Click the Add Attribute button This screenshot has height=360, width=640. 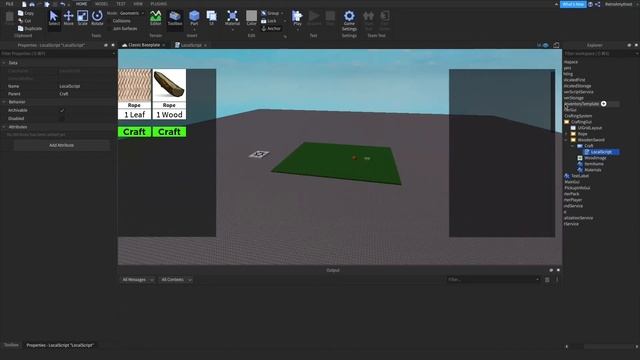coord(62,145)
